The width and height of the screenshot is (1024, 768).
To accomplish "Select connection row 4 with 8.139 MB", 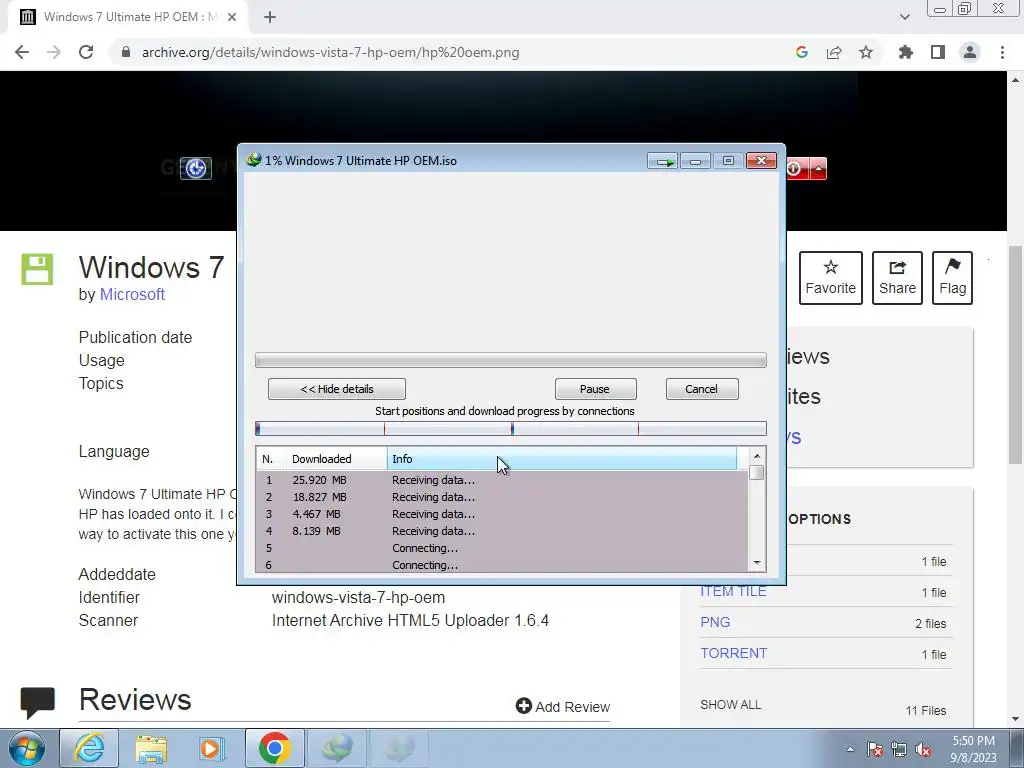I will [x=502, y=531].
